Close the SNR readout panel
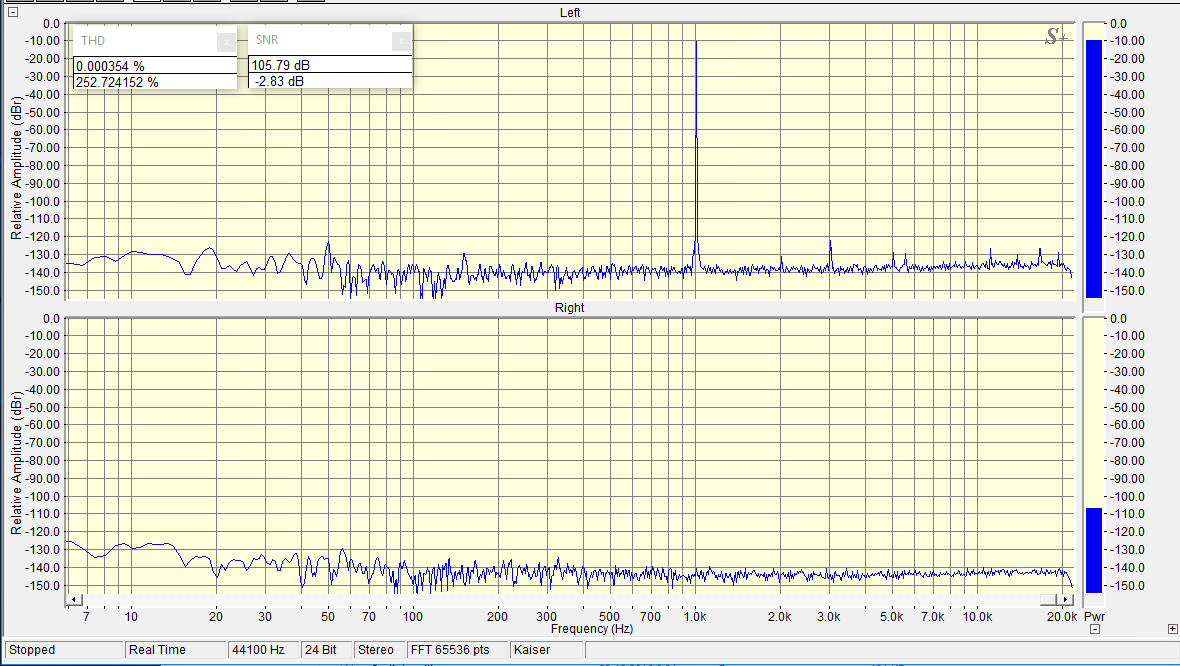 (x=401, y=41)
